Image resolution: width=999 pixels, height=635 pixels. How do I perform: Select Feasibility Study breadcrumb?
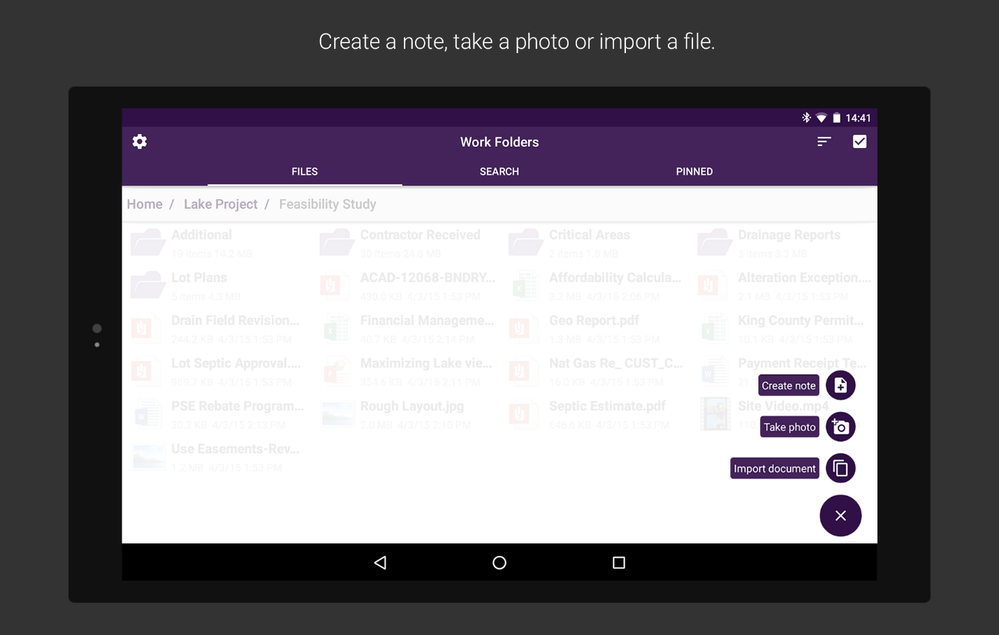(327, 204)
